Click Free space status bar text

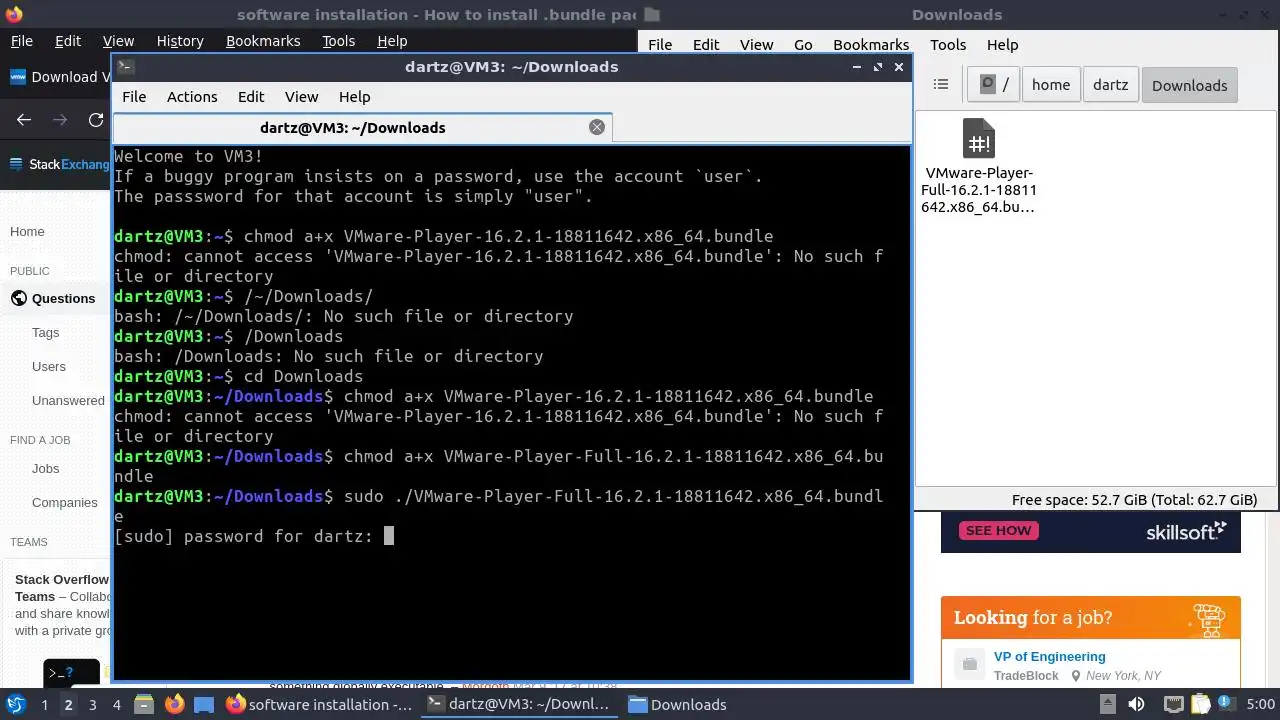click(x=1134, y=500)
